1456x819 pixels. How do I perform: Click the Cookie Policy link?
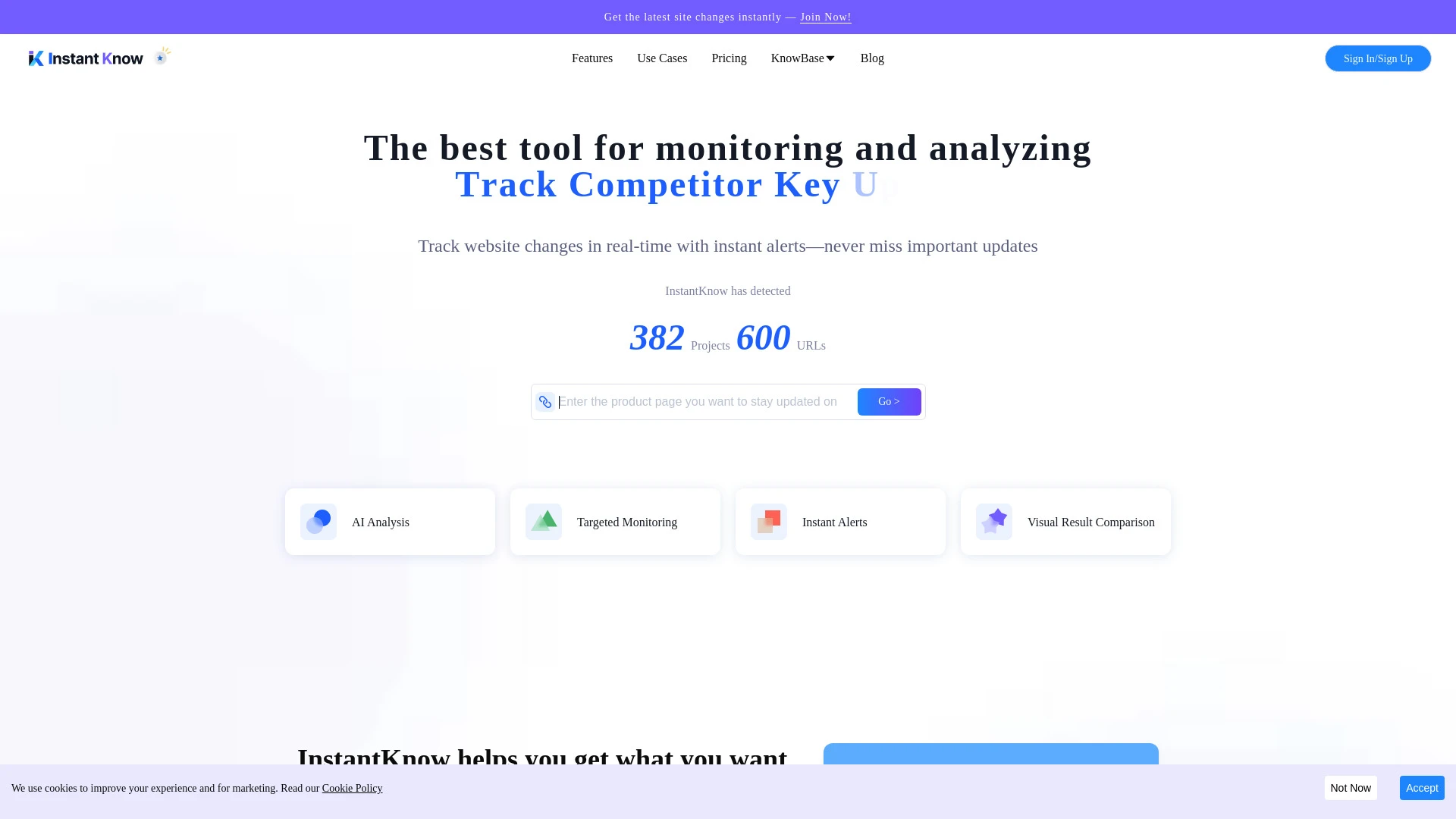coord(352,788)
